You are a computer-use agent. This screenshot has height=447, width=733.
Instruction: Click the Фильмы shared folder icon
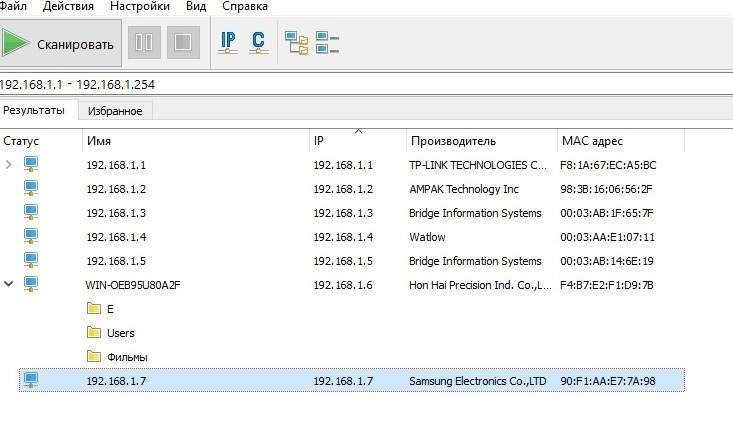[94, 357]
